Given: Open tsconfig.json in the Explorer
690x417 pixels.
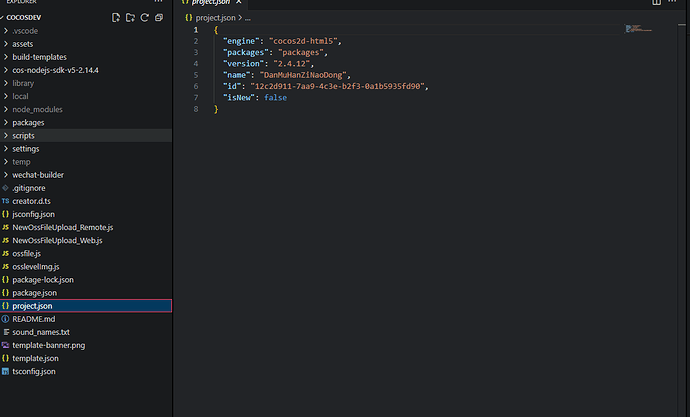Looking at the screenshot, I should click(x=34, y=371).
